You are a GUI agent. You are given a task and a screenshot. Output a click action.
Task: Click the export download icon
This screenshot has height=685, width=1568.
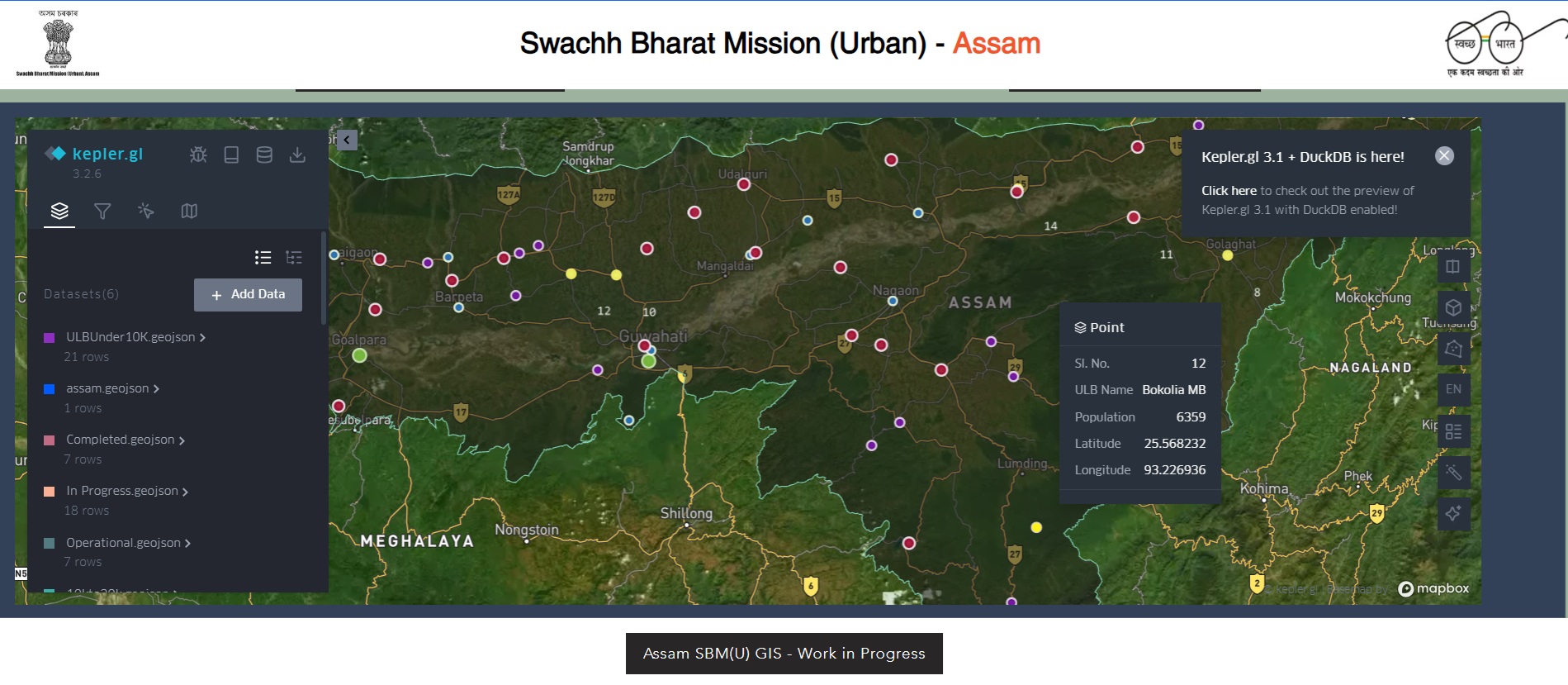tap(297, 155)
